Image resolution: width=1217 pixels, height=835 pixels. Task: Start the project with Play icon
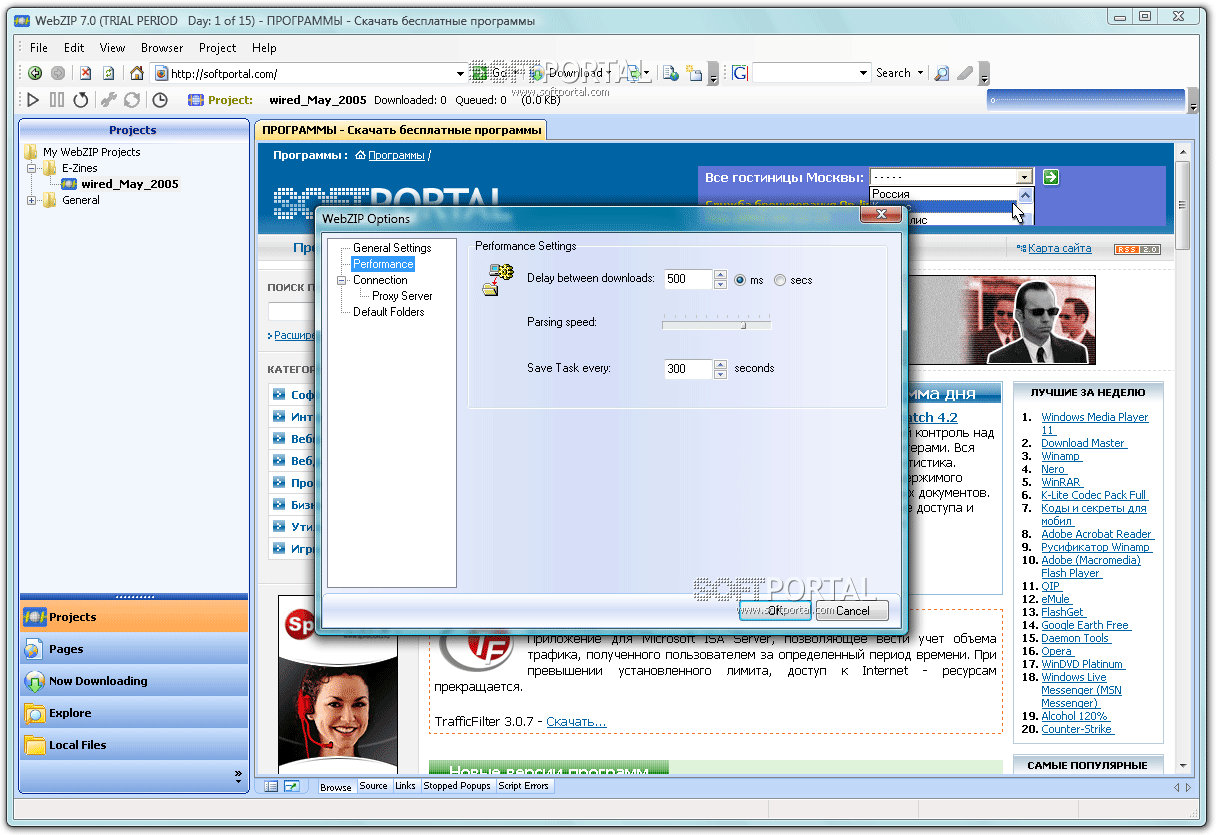tap(33, 100)
